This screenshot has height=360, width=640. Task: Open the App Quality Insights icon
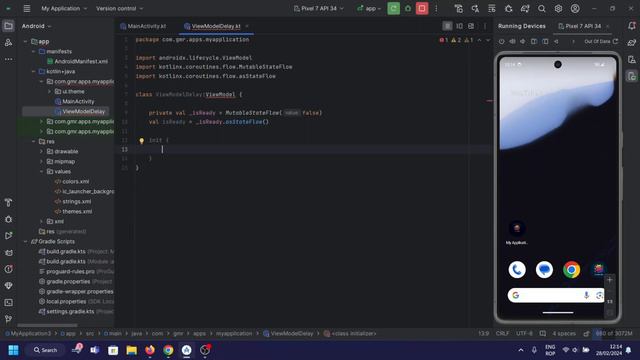tap(8, 286)
